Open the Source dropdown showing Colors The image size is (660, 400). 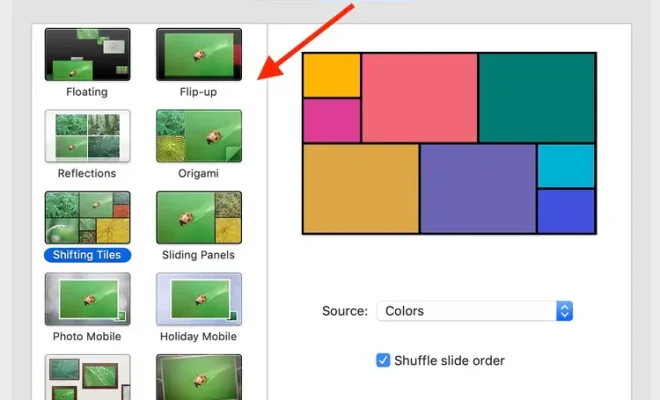coord(474,311)
